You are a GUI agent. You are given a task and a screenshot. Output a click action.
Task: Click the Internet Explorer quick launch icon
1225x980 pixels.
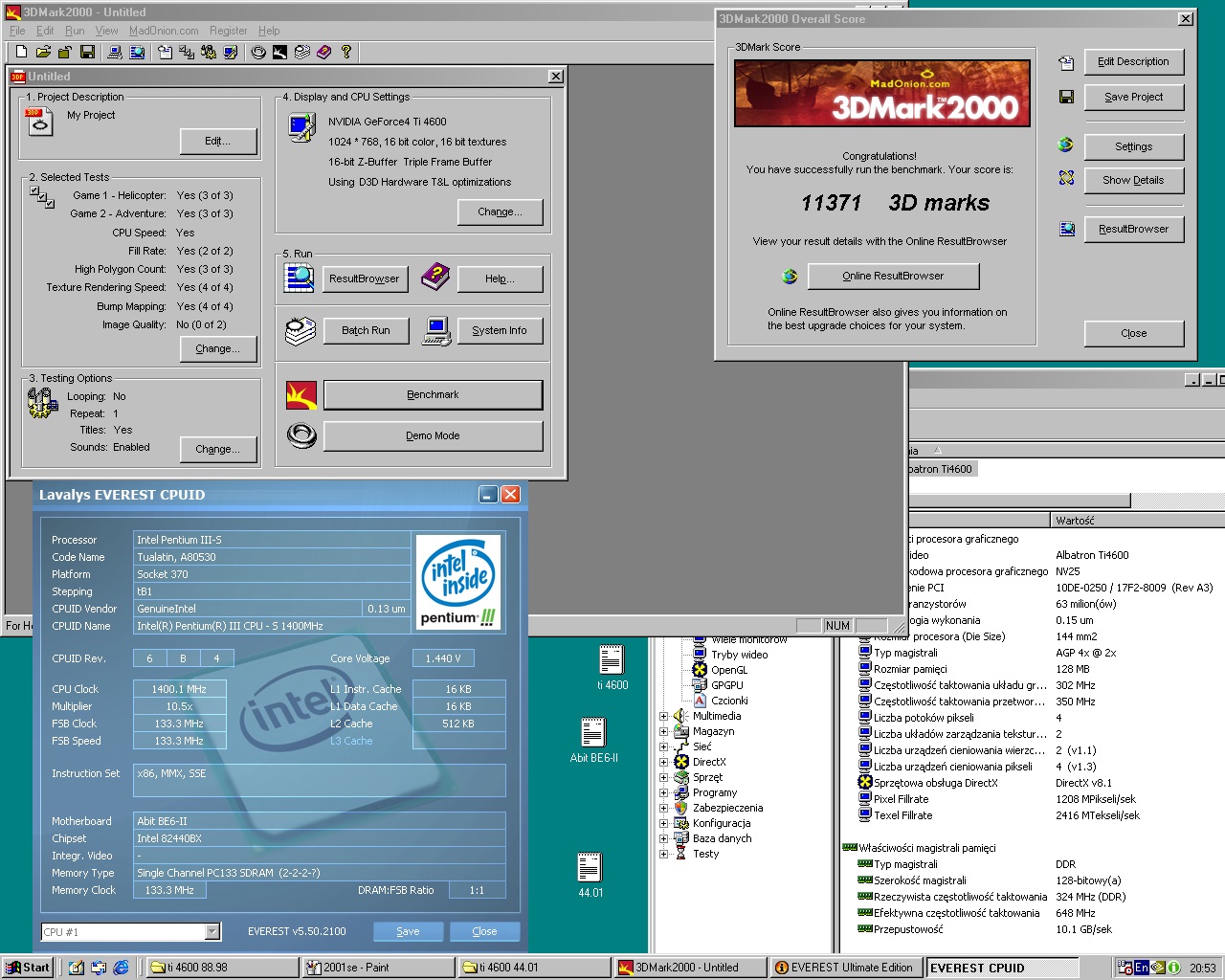(x=122, y=968)
